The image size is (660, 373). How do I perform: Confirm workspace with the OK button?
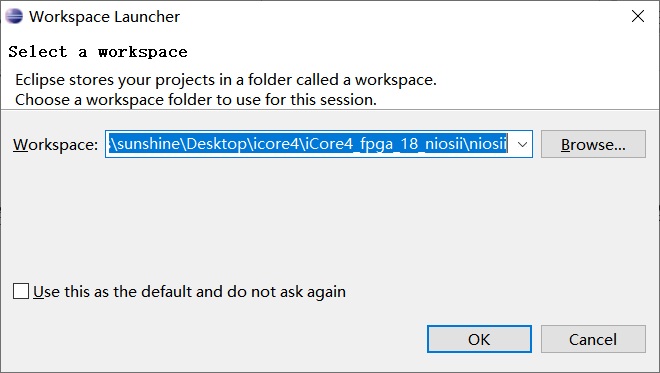coord(479,339)
